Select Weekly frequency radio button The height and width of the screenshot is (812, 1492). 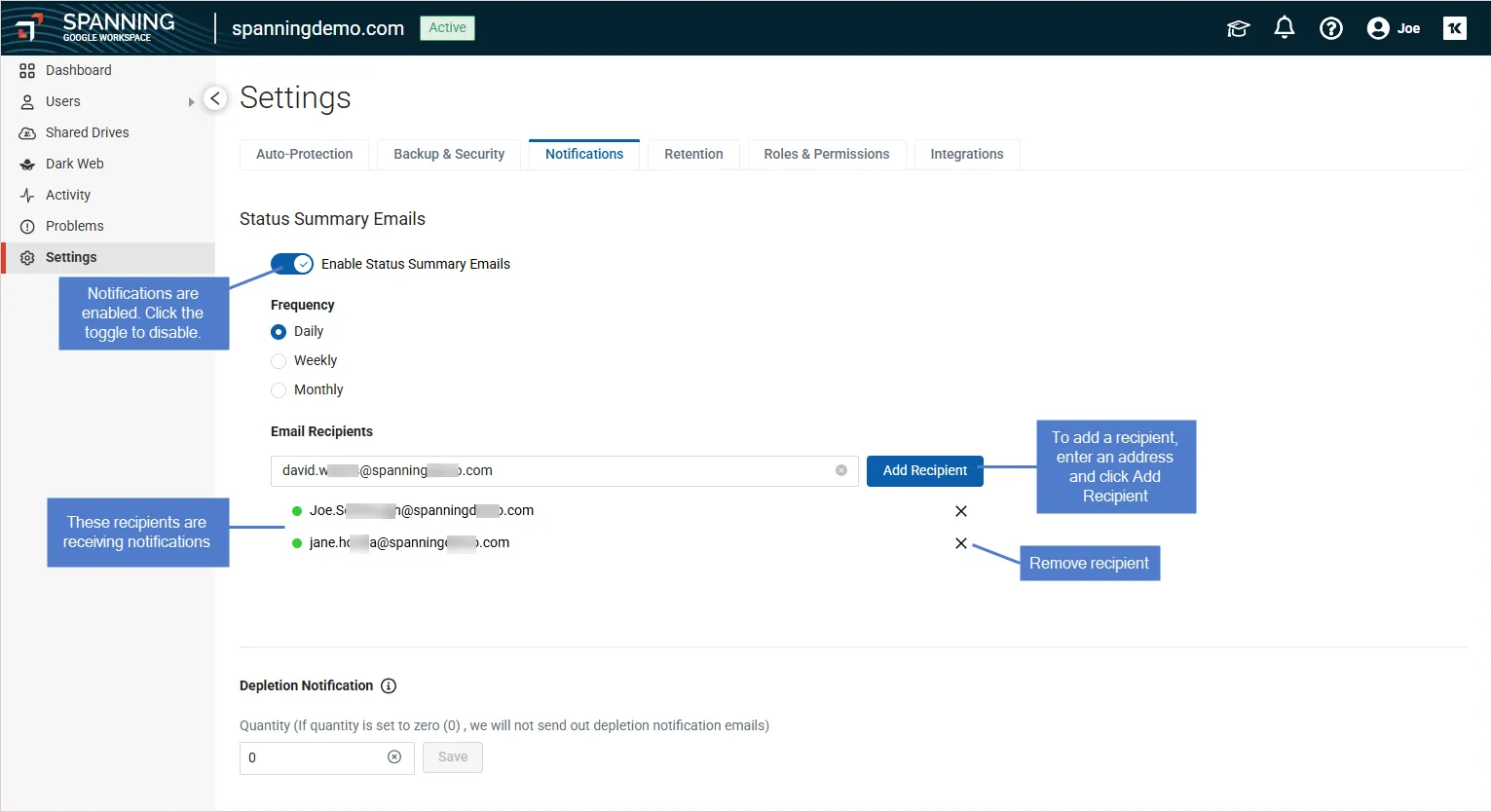click(x=279, y=361)
